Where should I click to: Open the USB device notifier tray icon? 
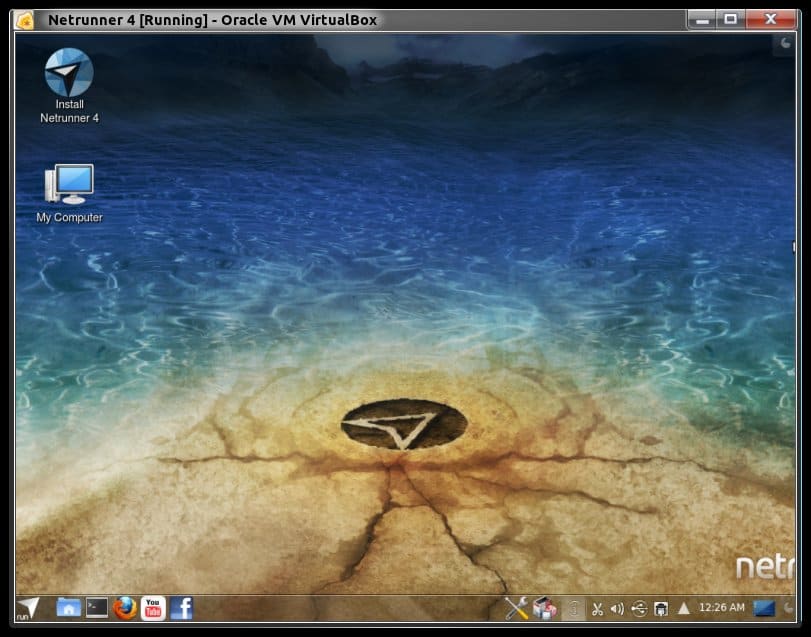click(639, 608)
